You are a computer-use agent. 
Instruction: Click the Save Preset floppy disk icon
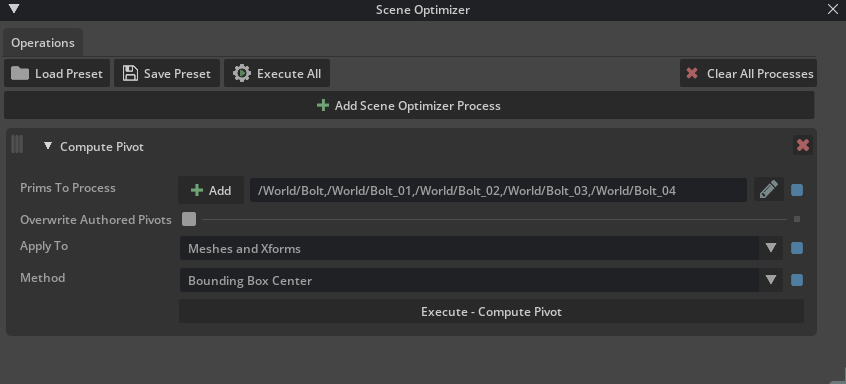(130, 73)
